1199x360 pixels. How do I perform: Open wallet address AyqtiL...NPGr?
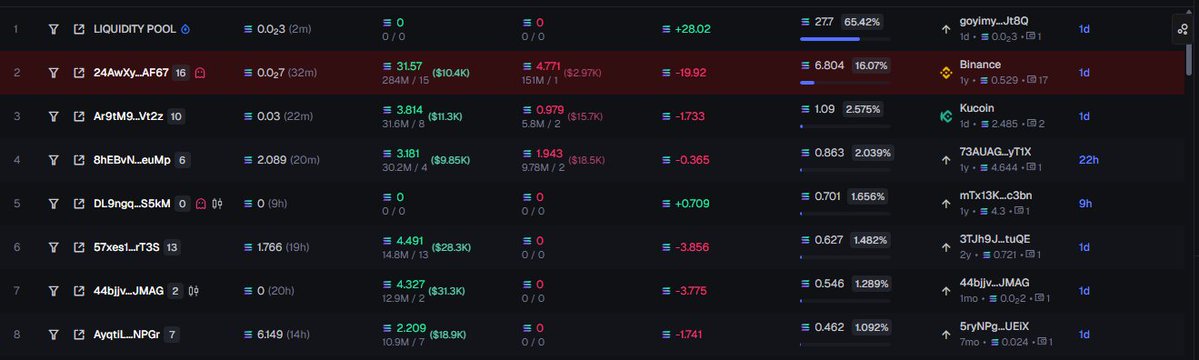click(126, 334)
